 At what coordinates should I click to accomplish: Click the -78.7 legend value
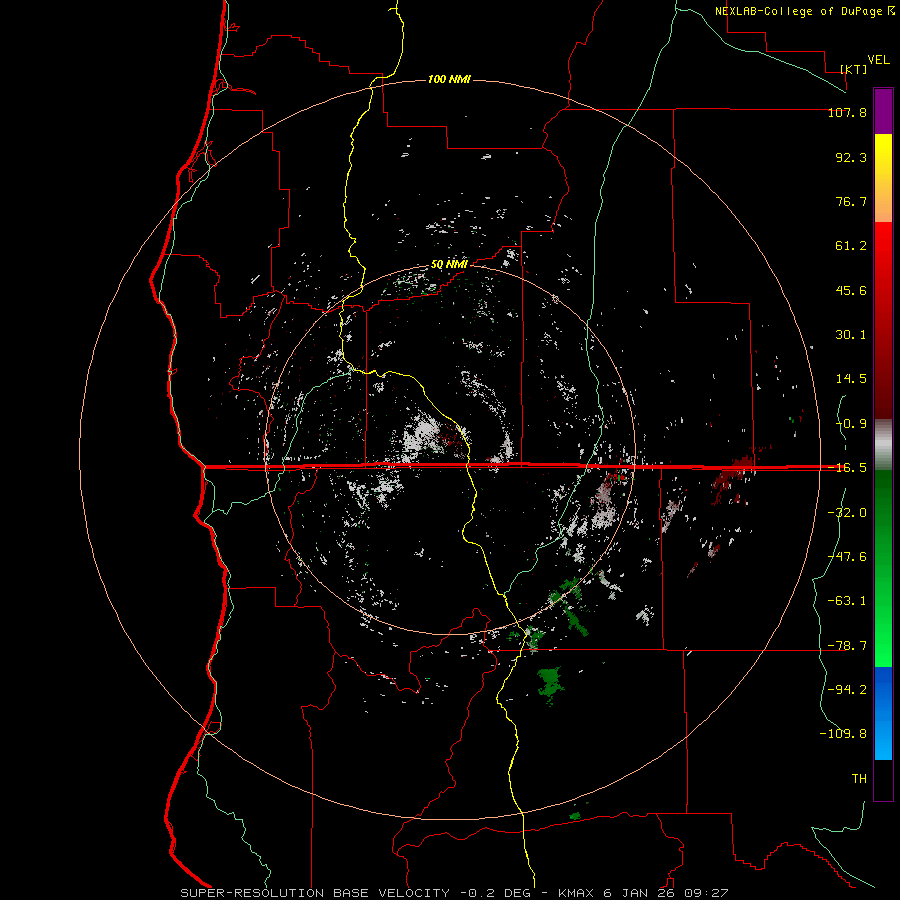click(847, 646)
